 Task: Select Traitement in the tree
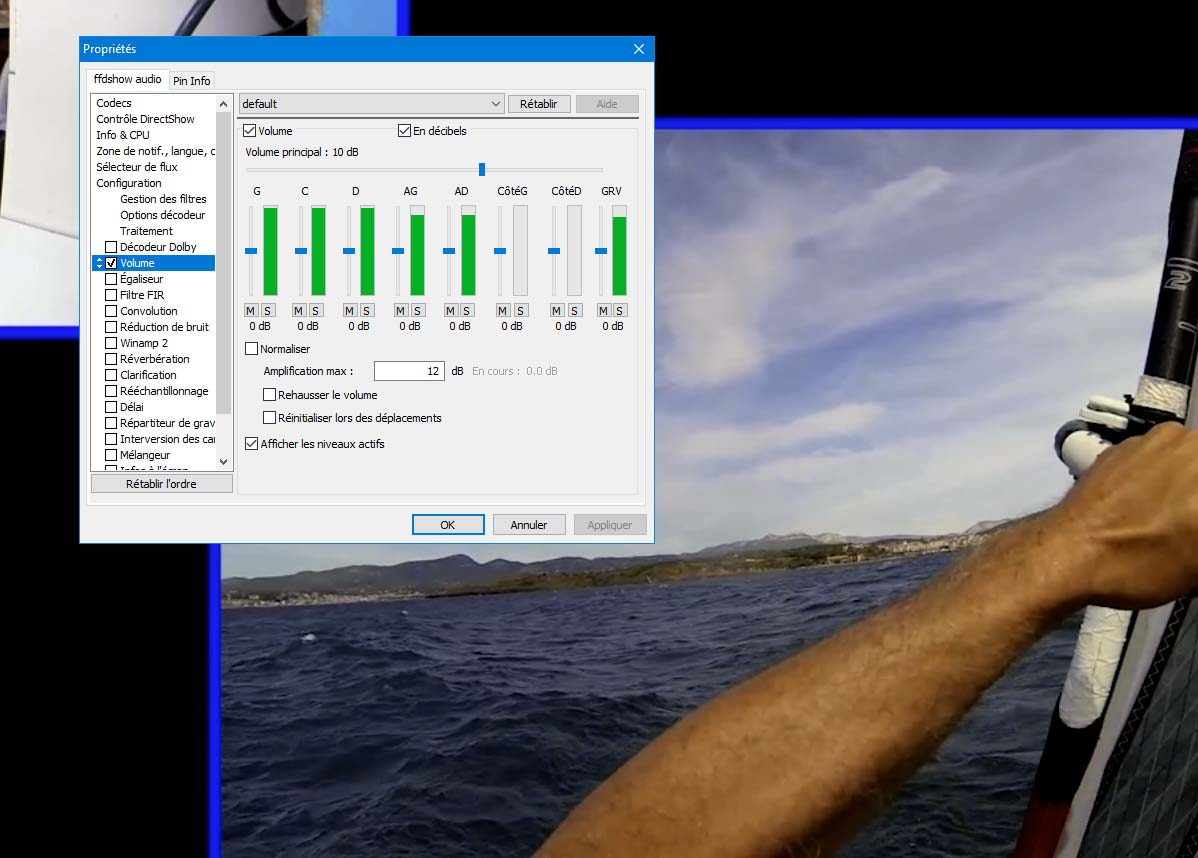[x=147, y=231]
